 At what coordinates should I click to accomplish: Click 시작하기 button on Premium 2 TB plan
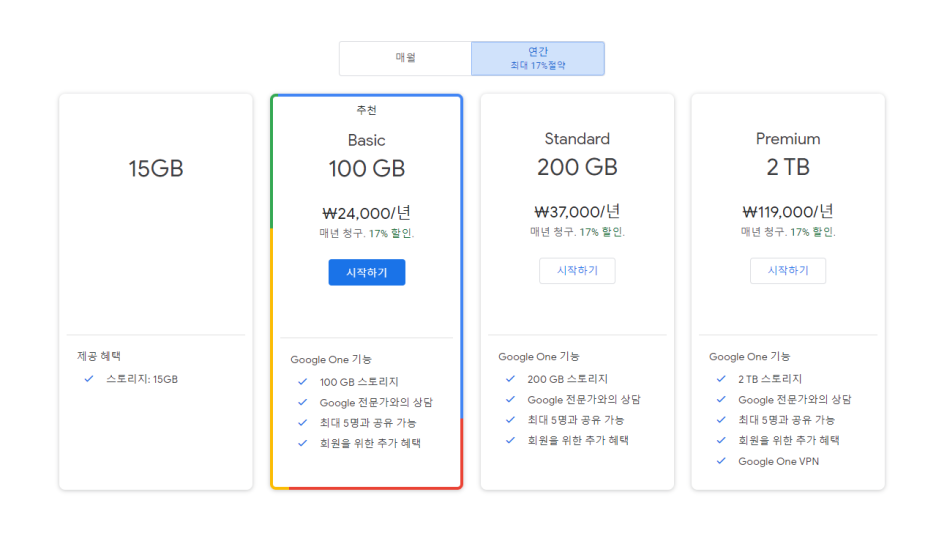click(x=787, y=270)
